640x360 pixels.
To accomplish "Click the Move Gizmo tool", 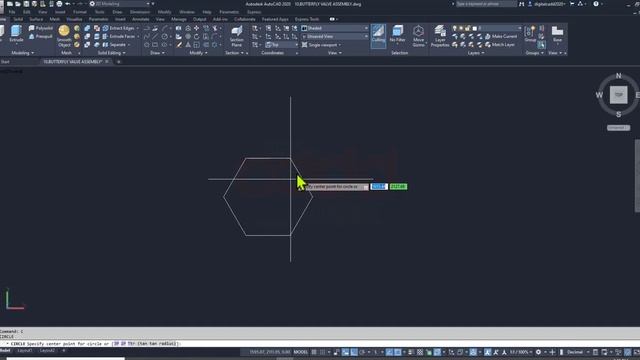I will coord(418,36).
